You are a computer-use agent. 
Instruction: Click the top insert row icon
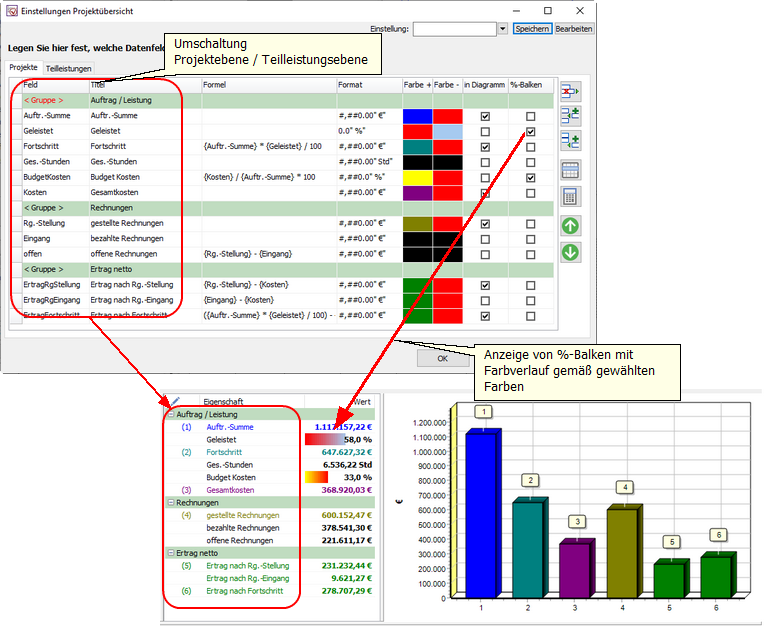coord(570,116)
